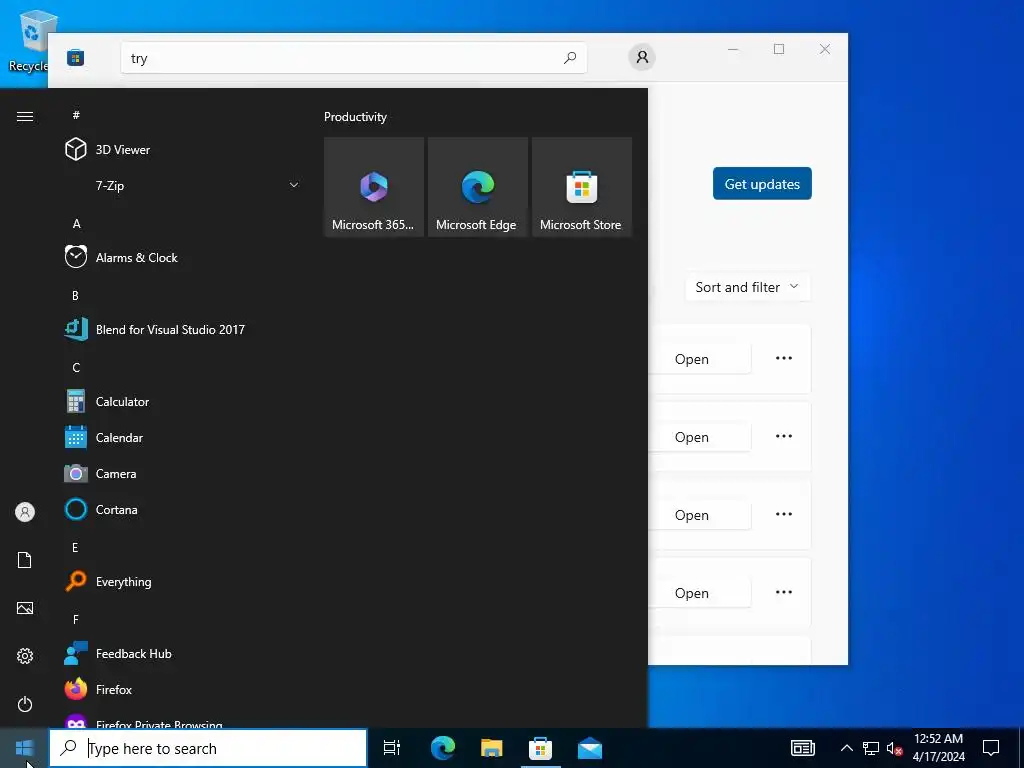This screenshot has height=768, width=1024.
Task: Open Pictures from Start sidebar
Action: click(25, 608)
